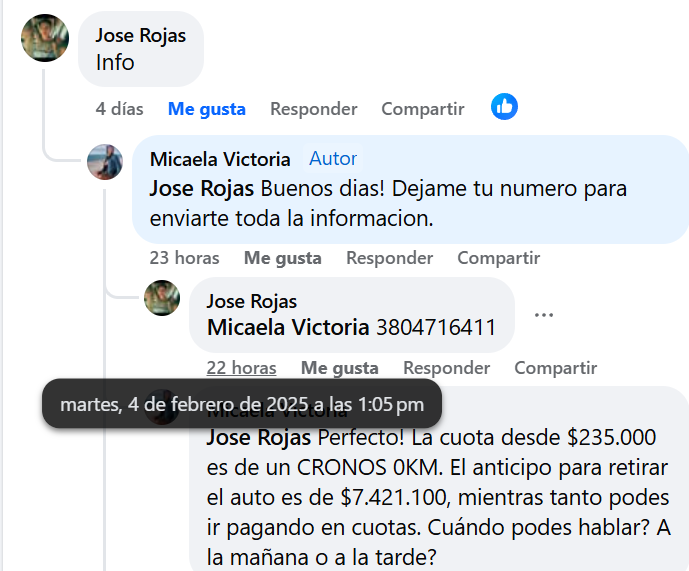Reply to the 3804716411 comment
The width and height of the screenshot is (689, 571).
click(446, 368)
